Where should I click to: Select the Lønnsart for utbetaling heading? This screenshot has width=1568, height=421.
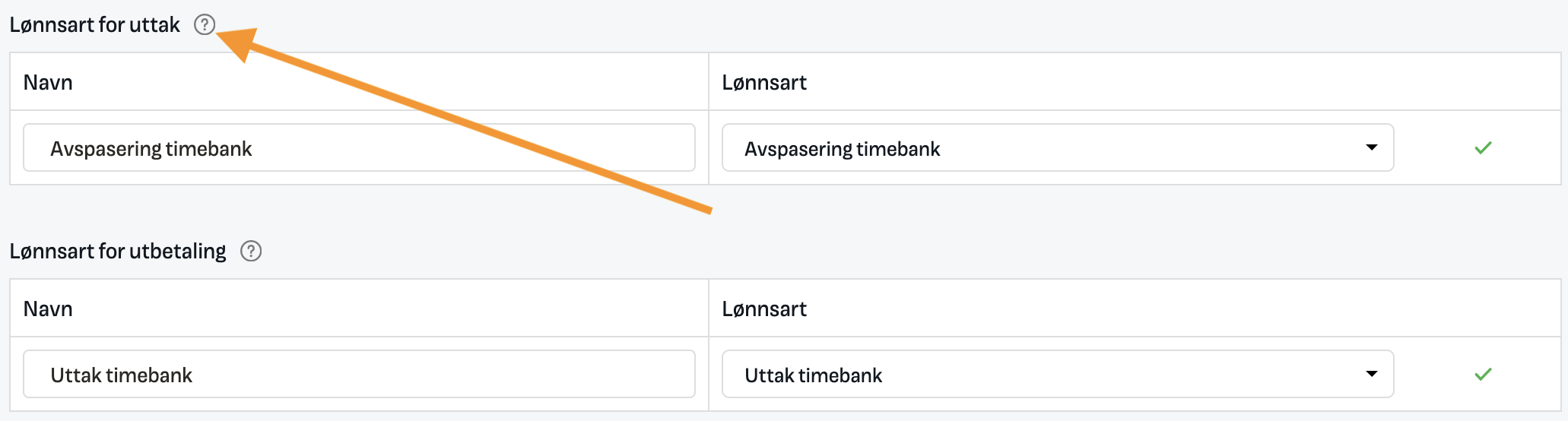[x=118, y=251]
